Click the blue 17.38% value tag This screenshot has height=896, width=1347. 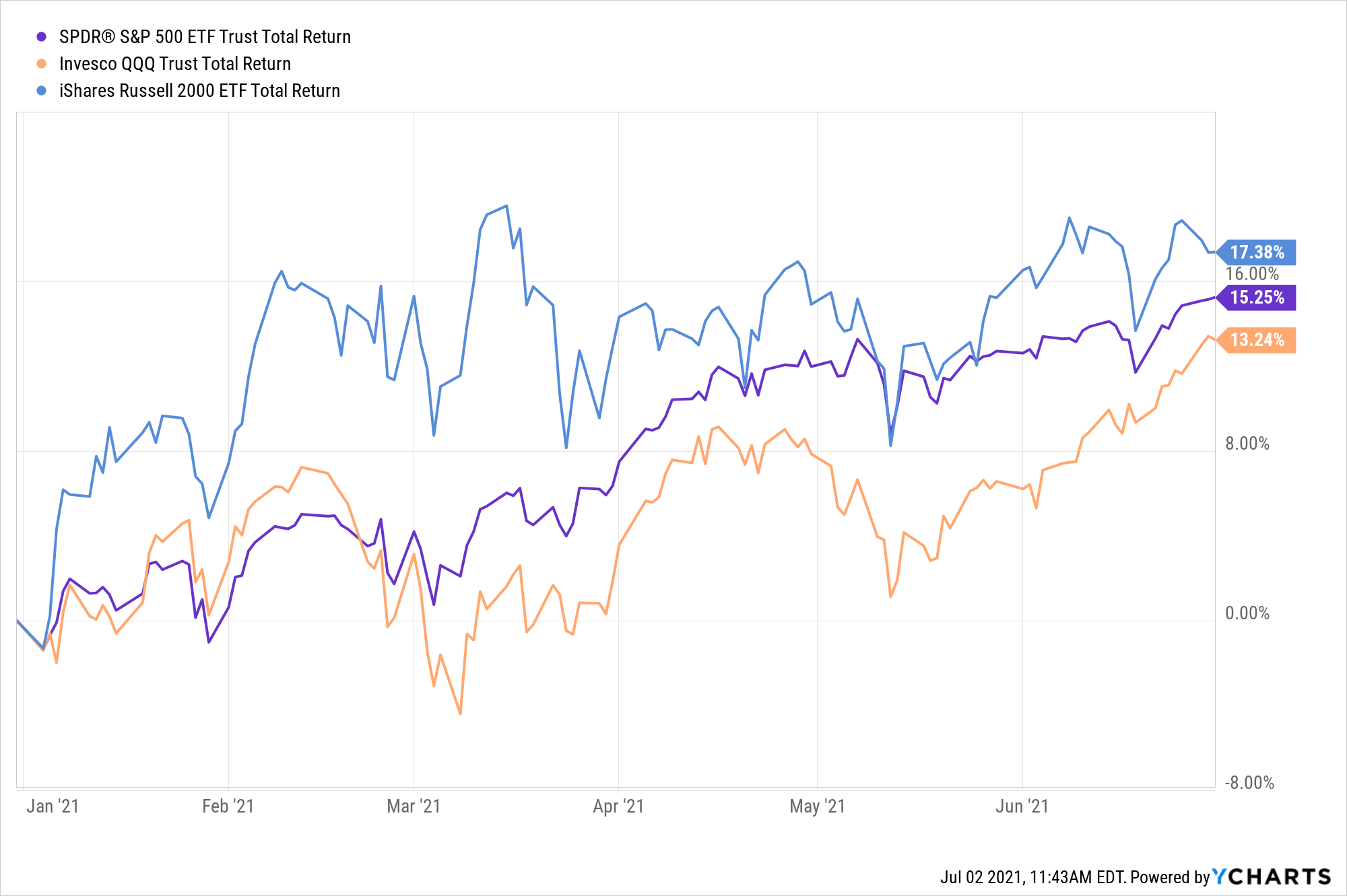point(1257,252)
